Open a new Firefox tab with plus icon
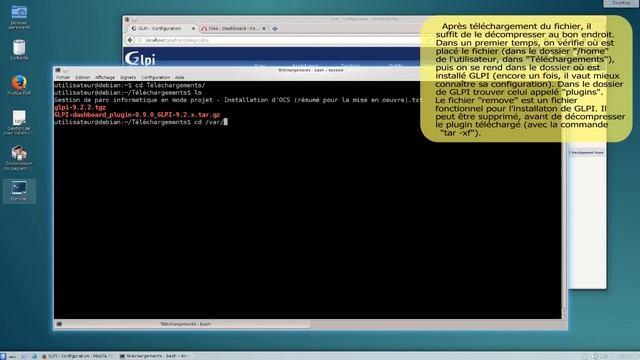The height and width of the screenshot is (360, 640). [x=275, y=29]
